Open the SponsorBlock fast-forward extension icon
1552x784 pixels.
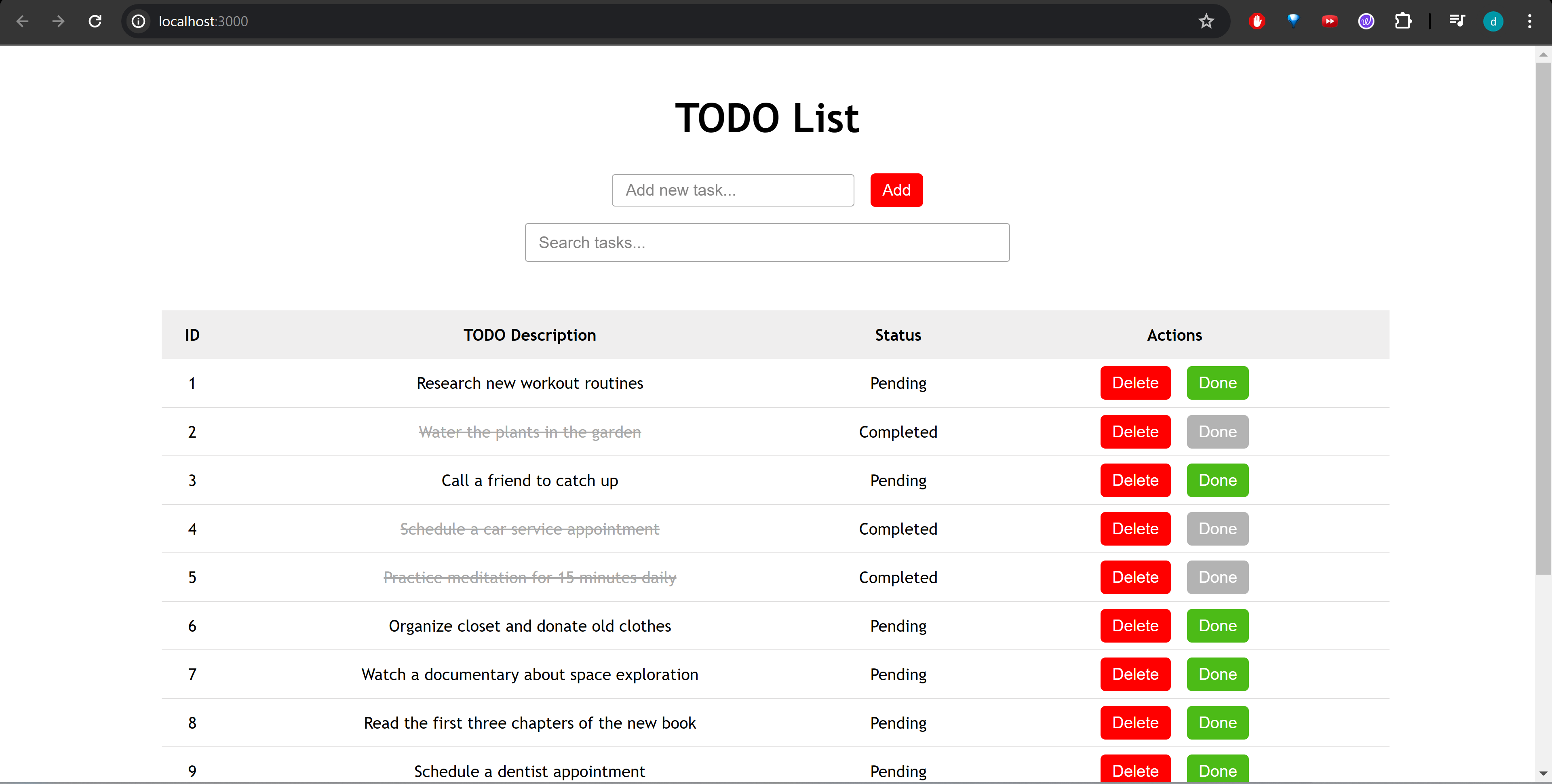[1330, 21]
